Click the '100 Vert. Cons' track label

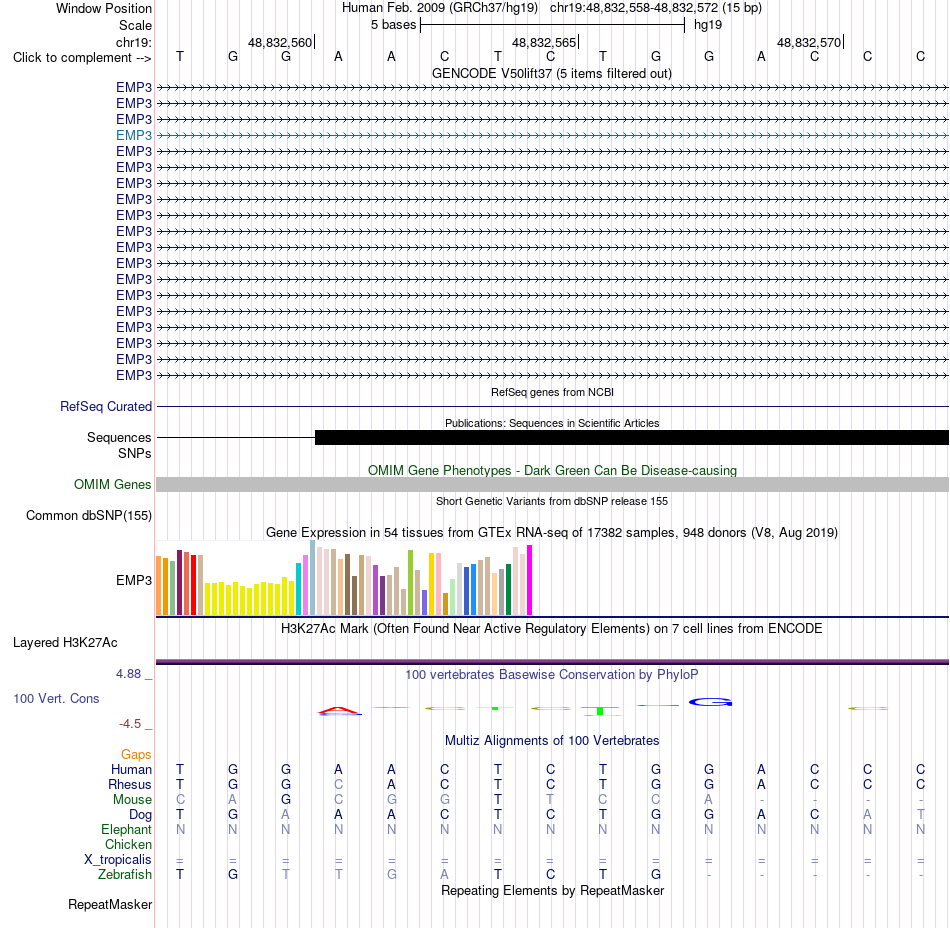coord(56,698)
